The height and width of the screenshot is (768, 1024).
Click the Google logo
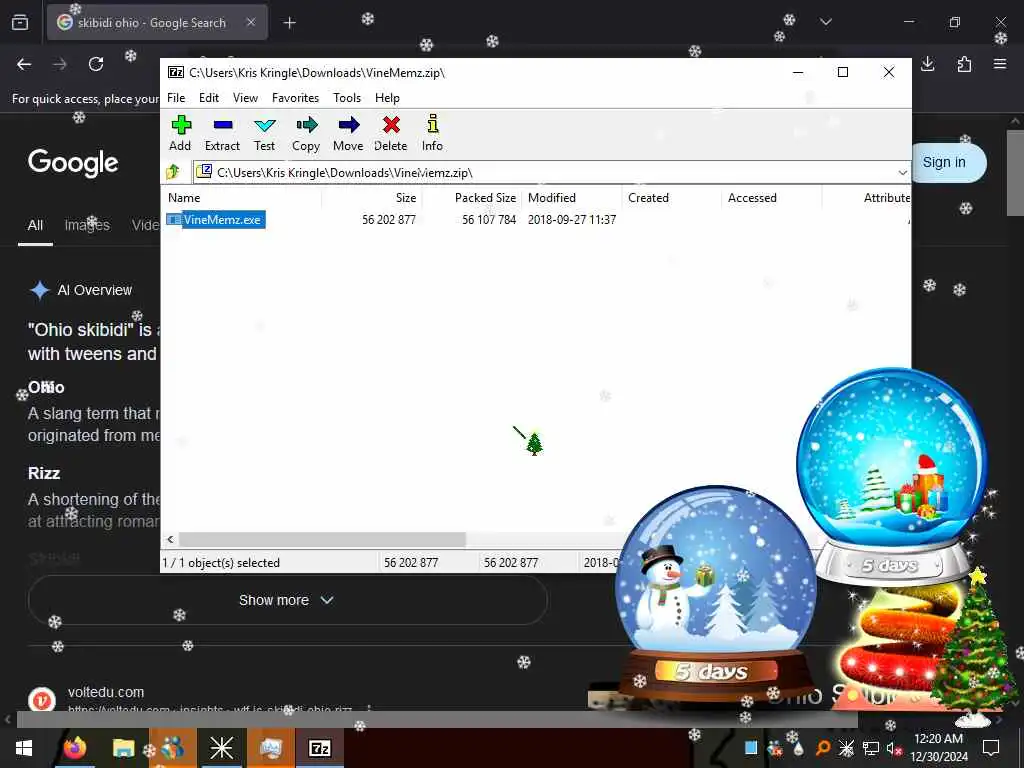click(x=73, y=163)
